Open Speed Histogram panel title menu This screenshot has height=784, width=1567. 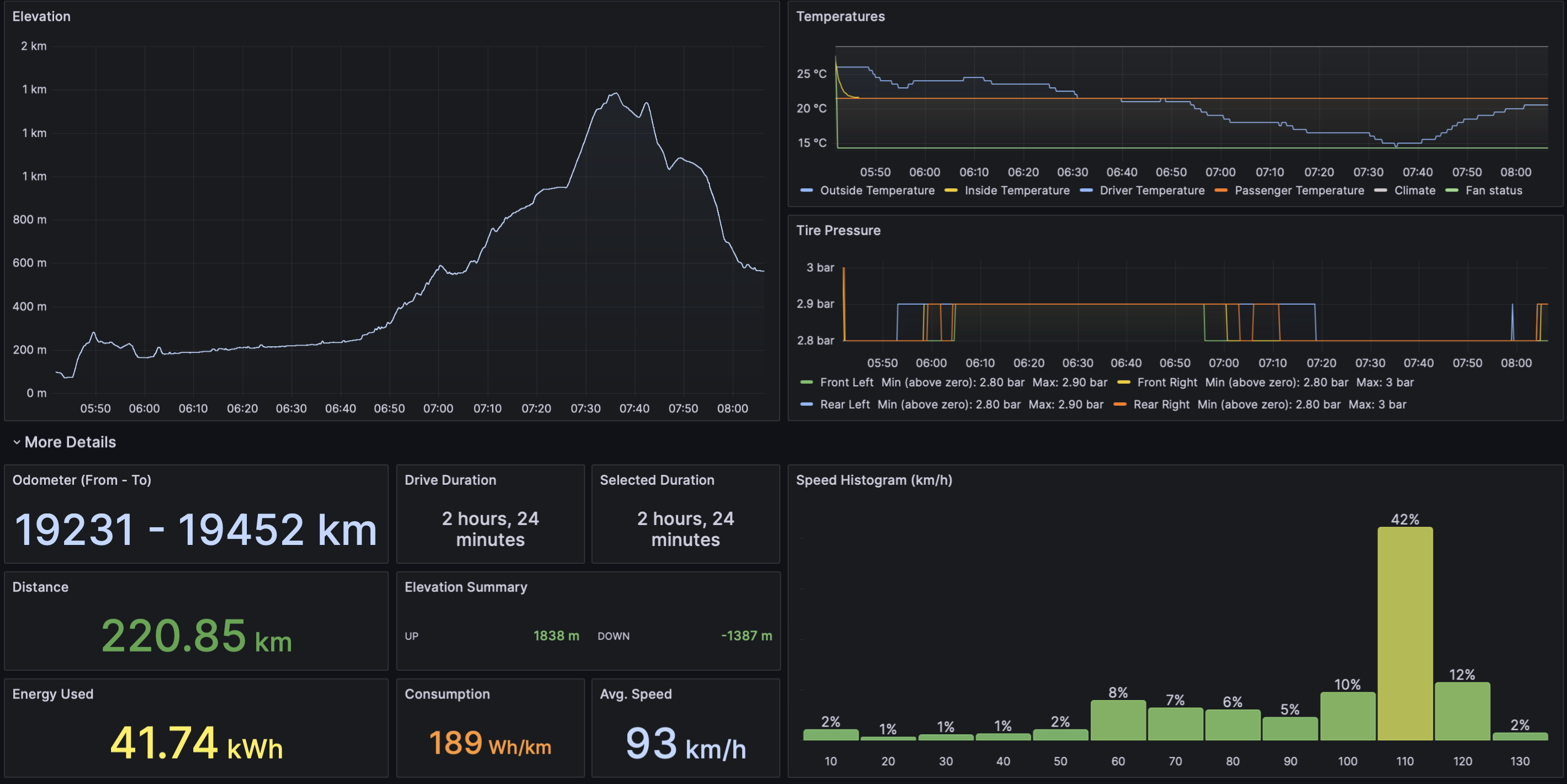pyautogui.click(x=874, y=480)
